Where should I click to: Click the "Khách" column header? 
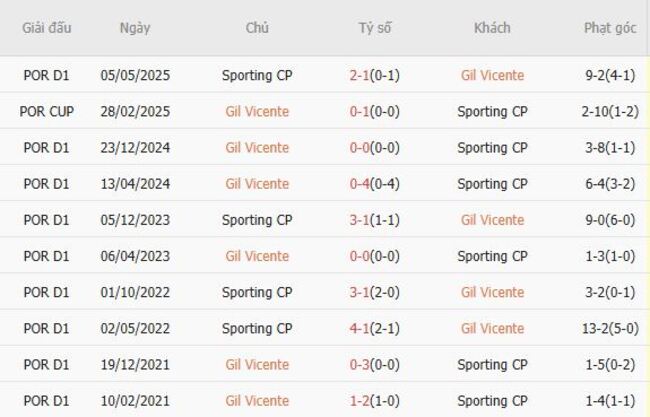tap(492, 28)
